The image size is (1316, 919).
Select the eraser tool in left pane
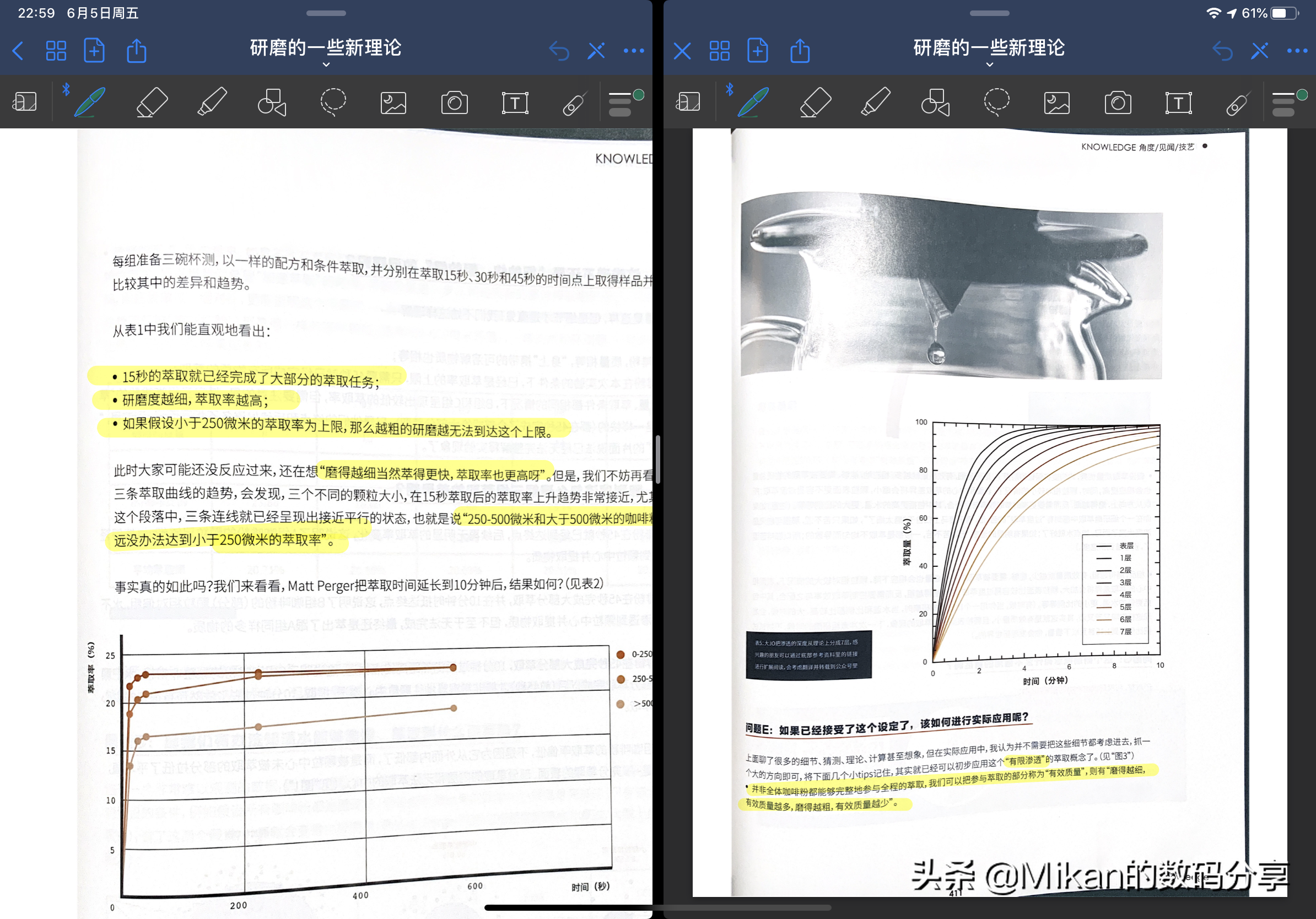tap(152, 102)
